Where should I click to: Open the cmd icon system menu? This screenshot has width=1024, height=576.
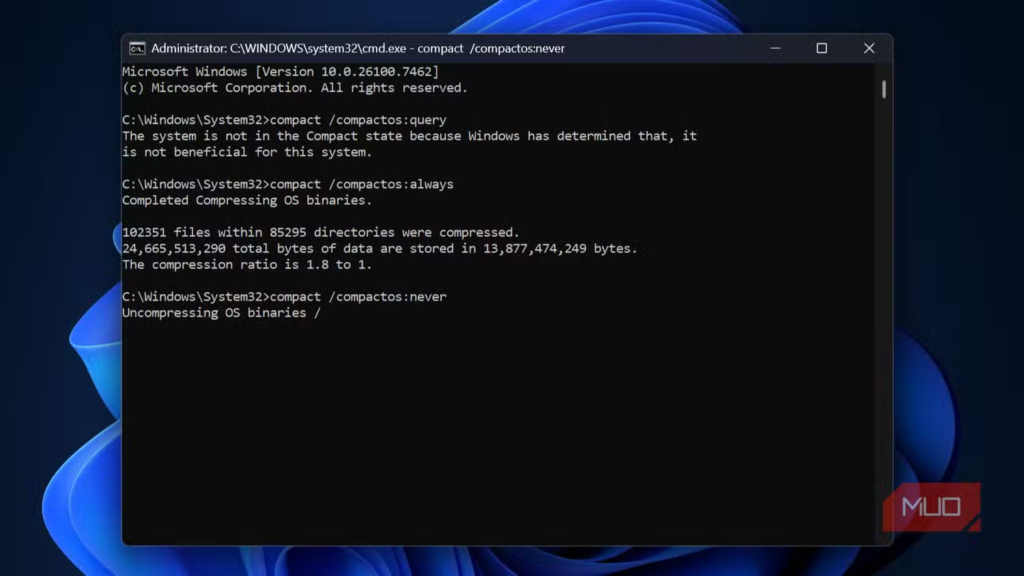coord(137,48)
